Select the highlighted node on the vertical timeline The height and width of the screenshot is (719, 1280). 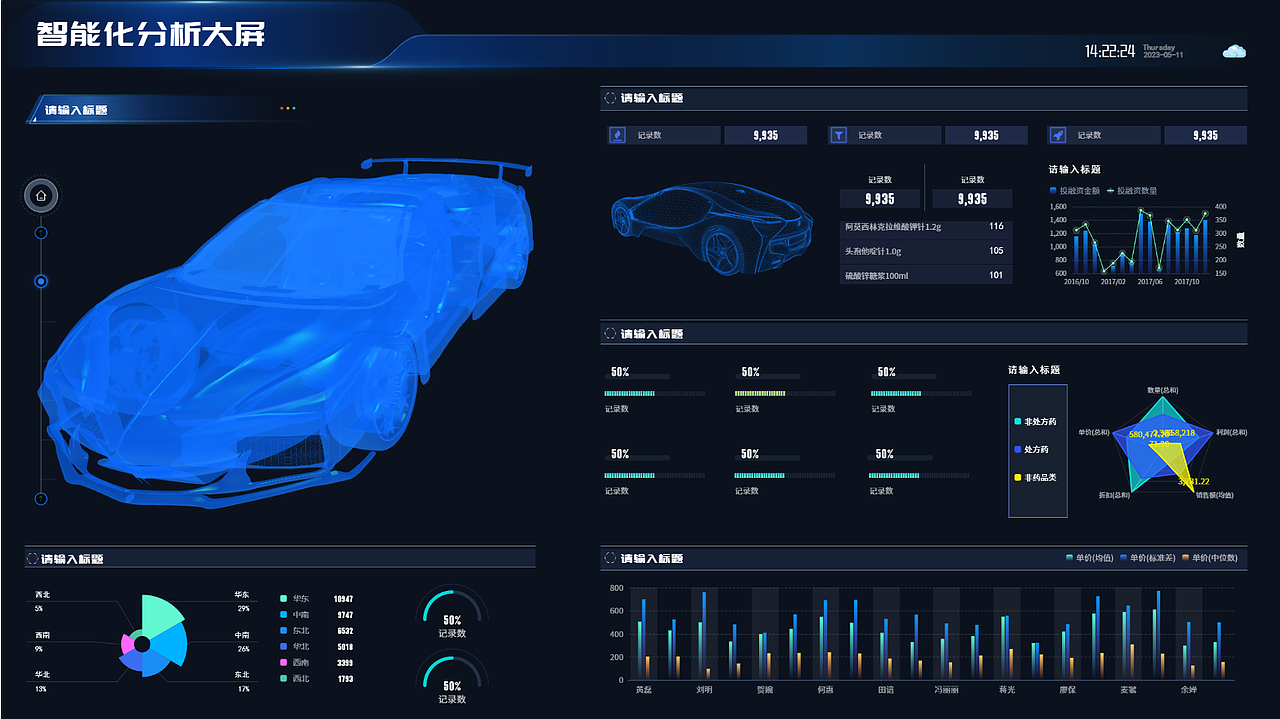(x=41, y=282)
